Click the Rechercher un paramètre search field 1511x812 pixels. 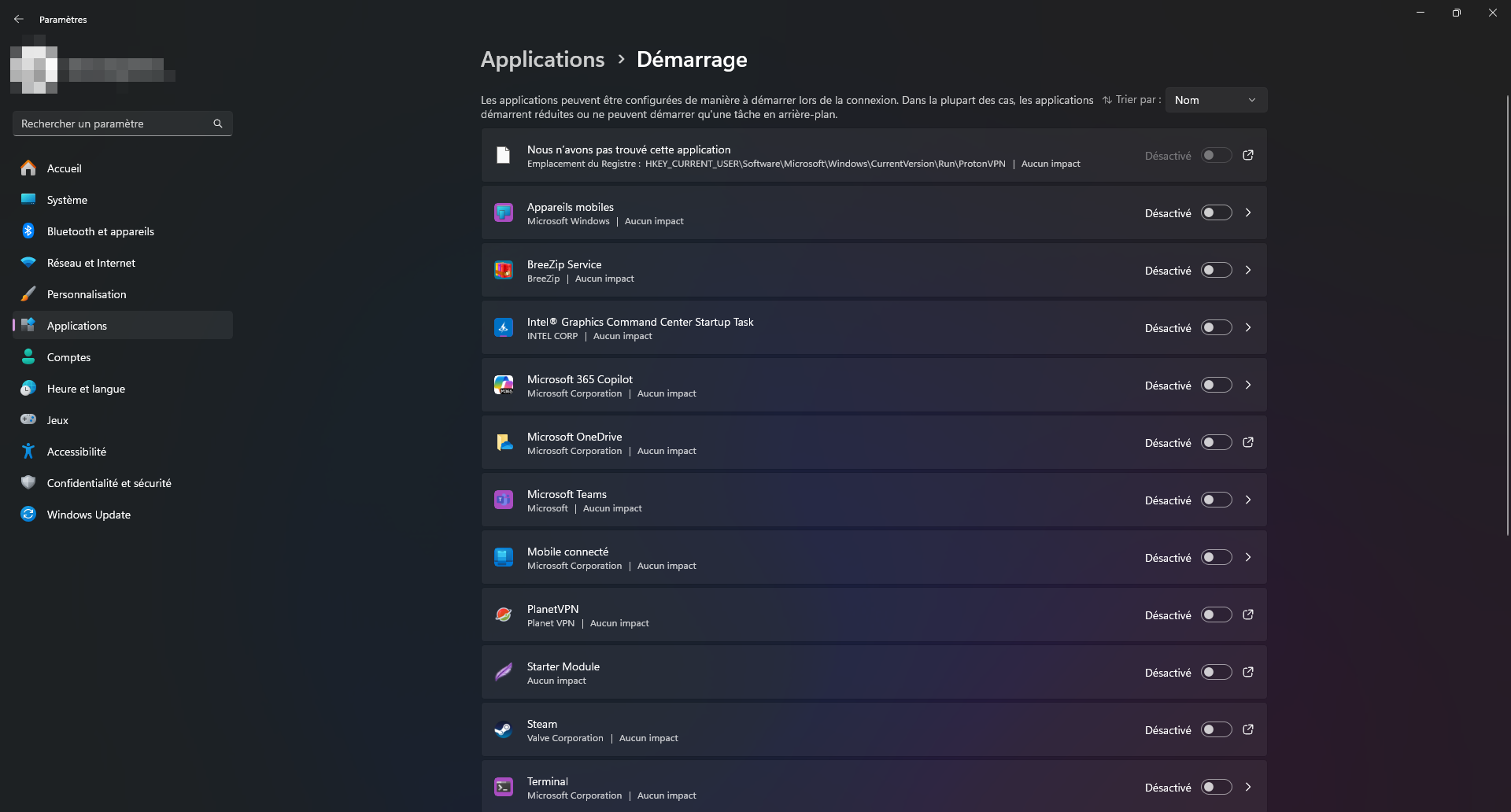pyautogui.click(x=123, y=124)
